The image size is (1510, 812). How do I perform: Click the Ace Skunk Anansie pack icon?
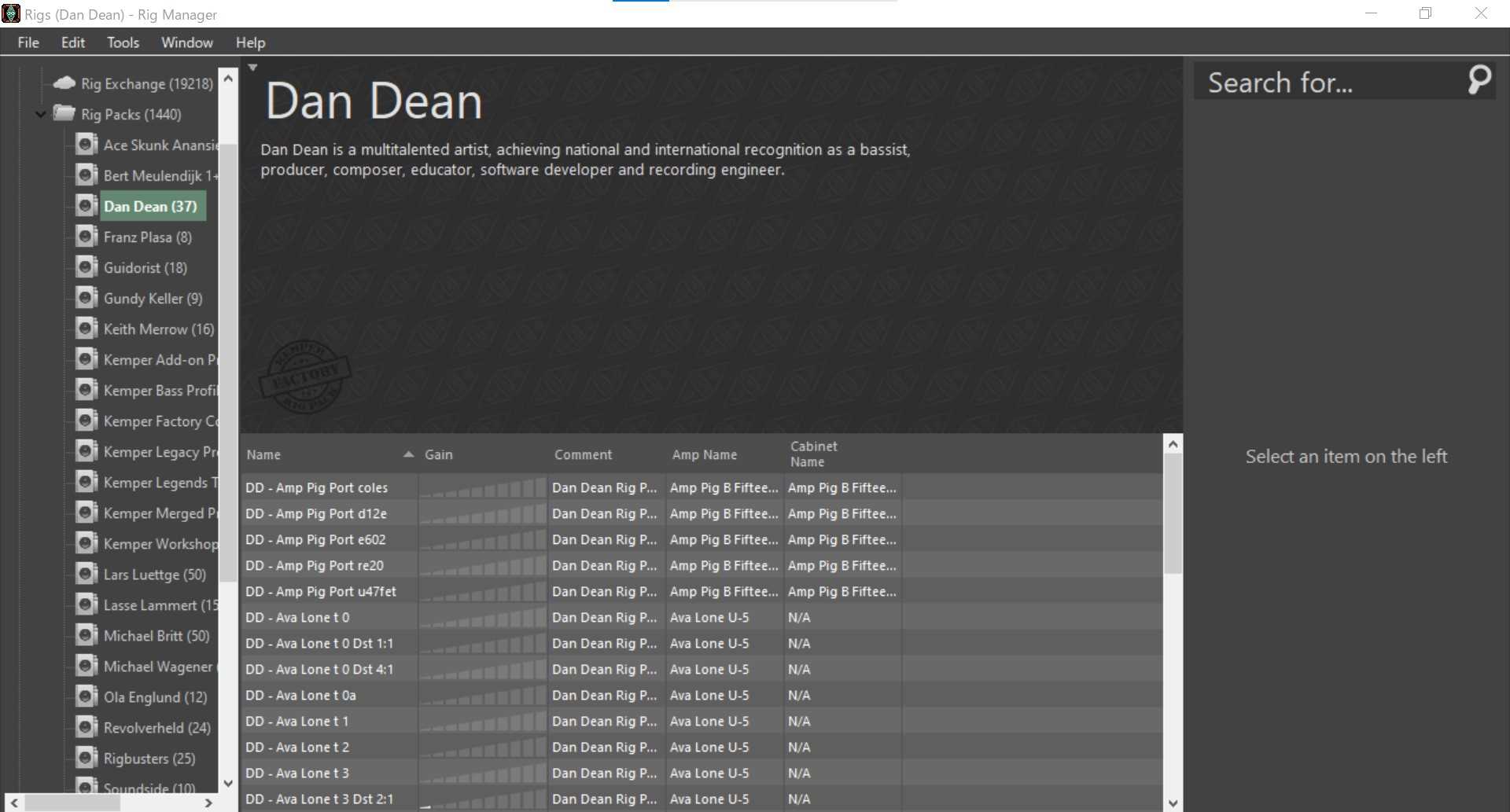(87, 144)
